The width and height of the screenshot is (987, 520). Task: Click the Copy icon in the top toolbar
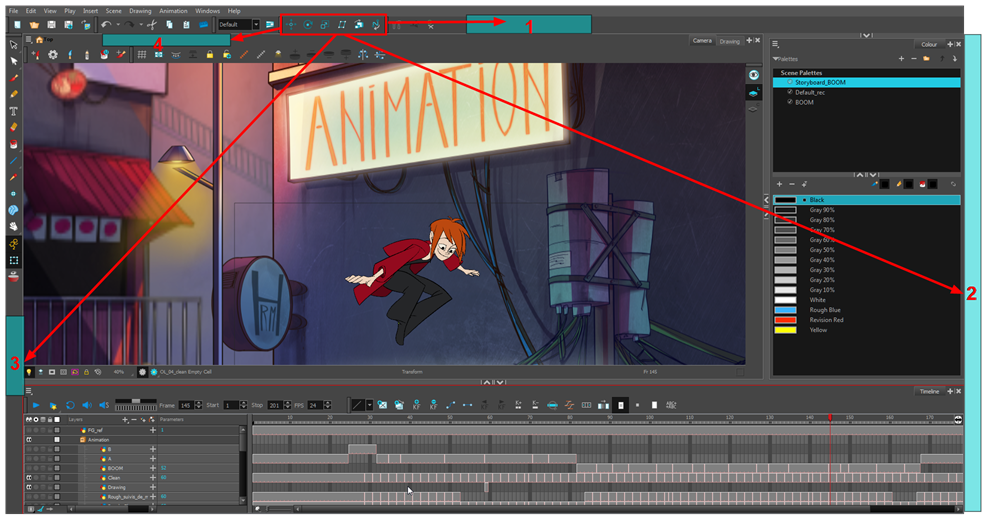pos(169,25)
